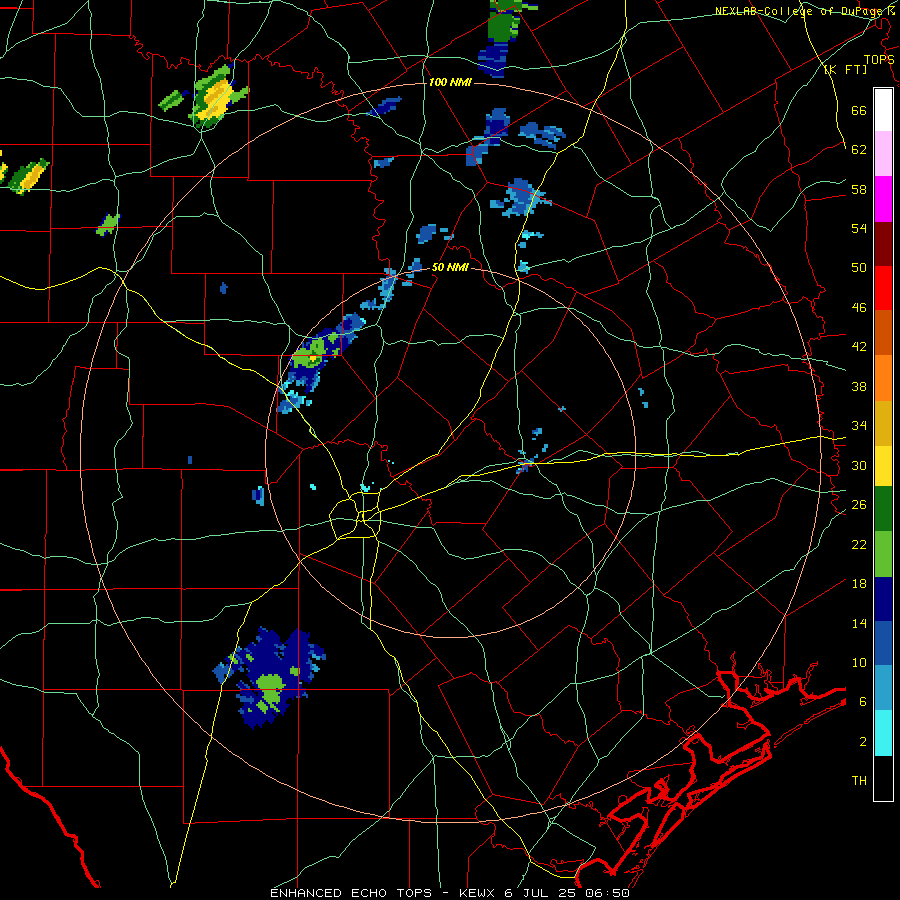
Task: Click the 38 legend label
Action: coord(859,386)
